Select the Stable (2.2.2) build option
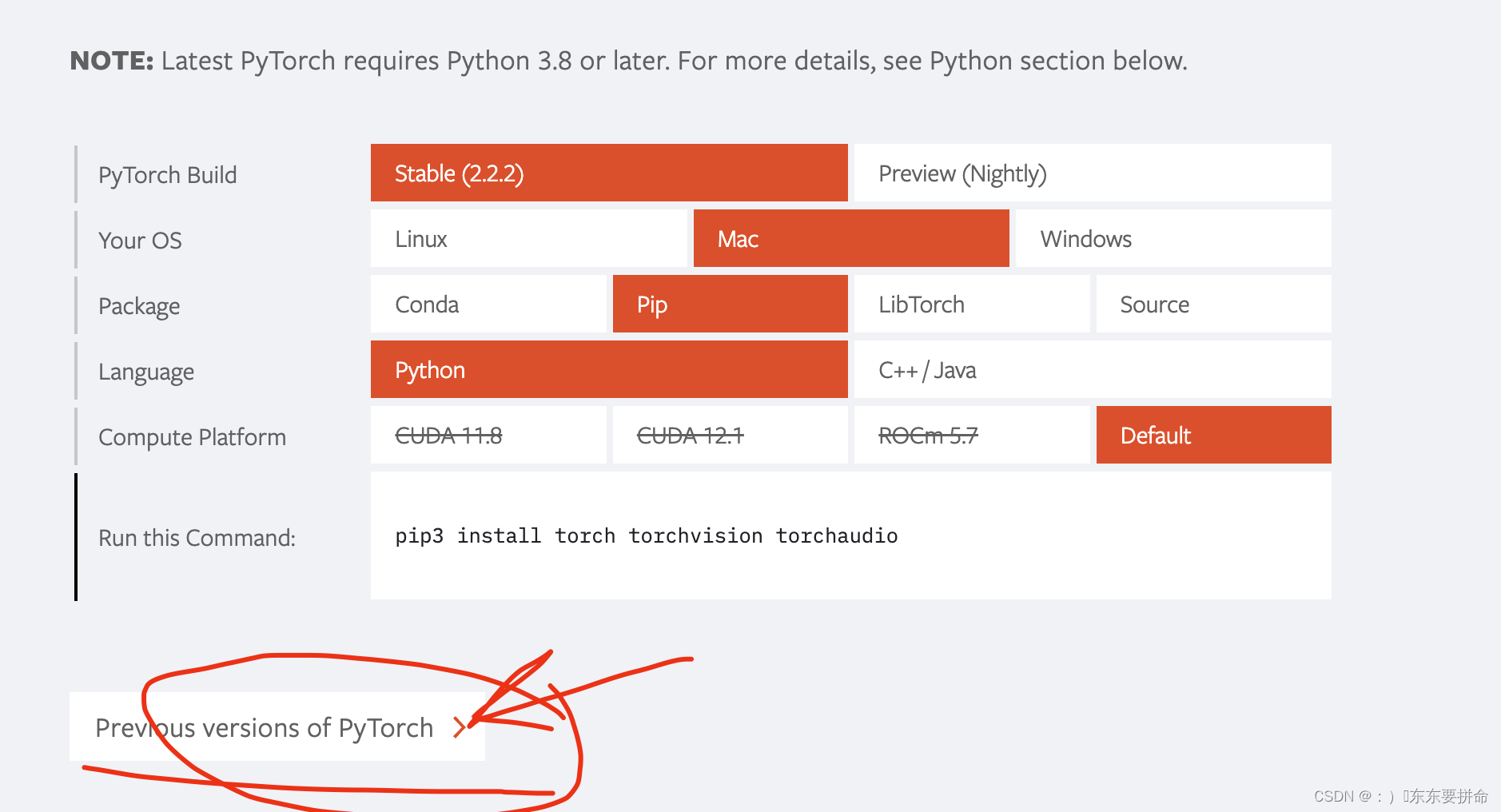1501x812 pixels. tap(609, 173)
